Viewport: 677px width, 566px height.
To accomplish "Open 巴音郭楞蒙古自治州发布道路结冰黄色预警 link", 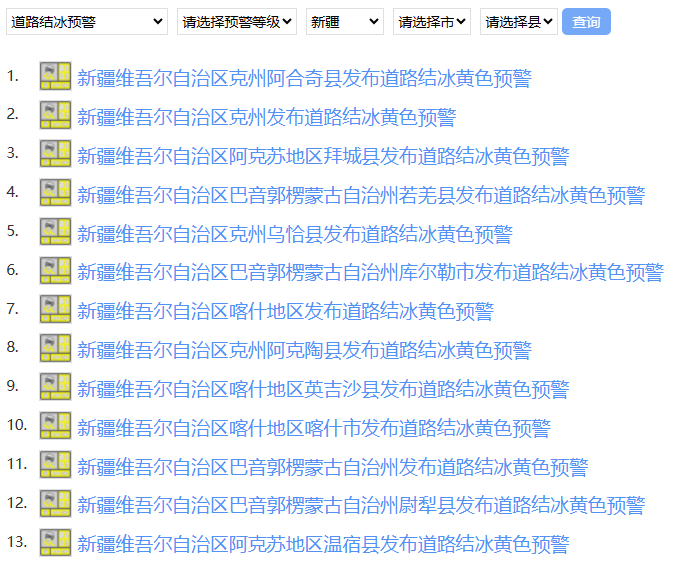I will [332, 467].
